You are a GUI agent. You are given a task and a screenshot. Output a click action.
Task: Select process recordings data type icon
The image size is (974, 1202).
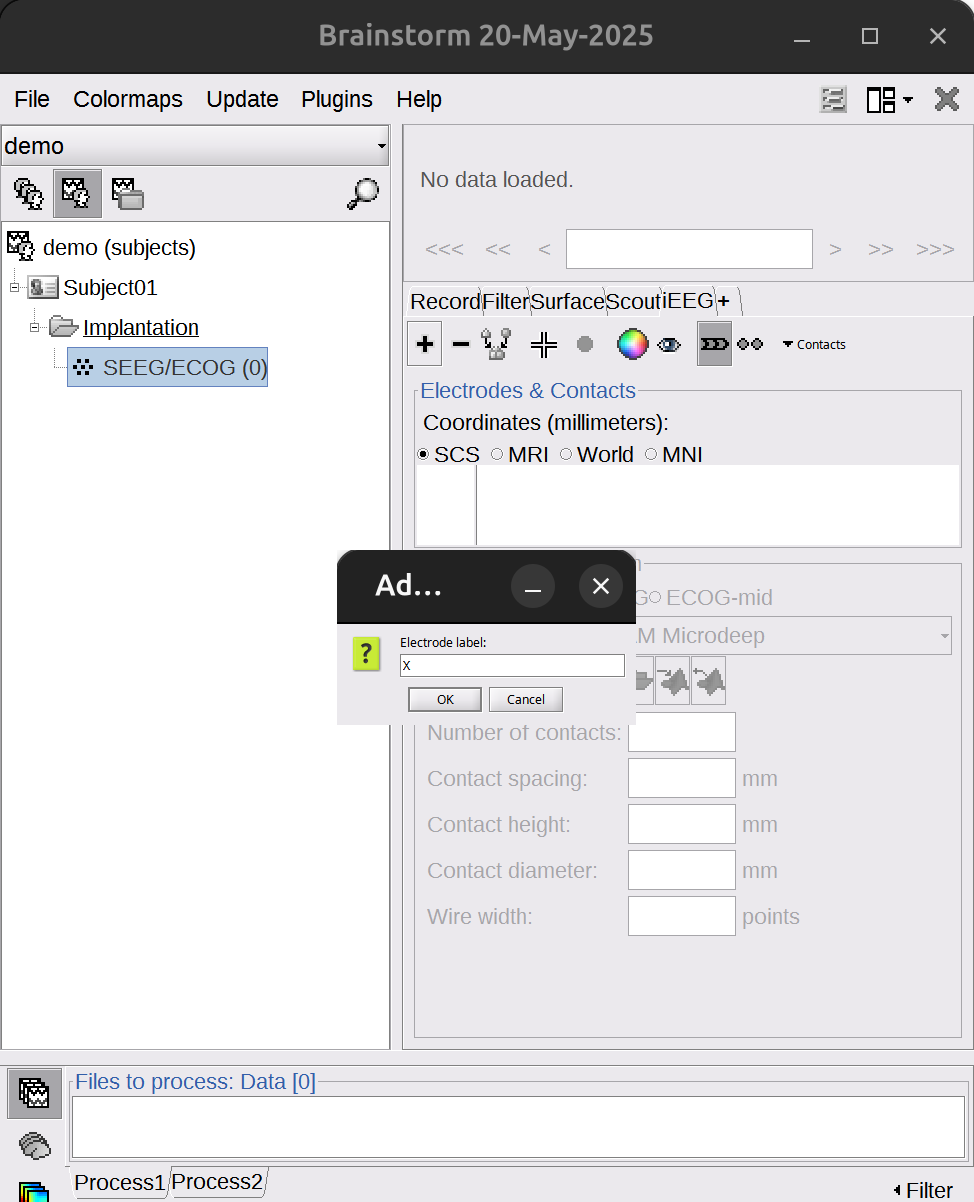(35, 1093)
